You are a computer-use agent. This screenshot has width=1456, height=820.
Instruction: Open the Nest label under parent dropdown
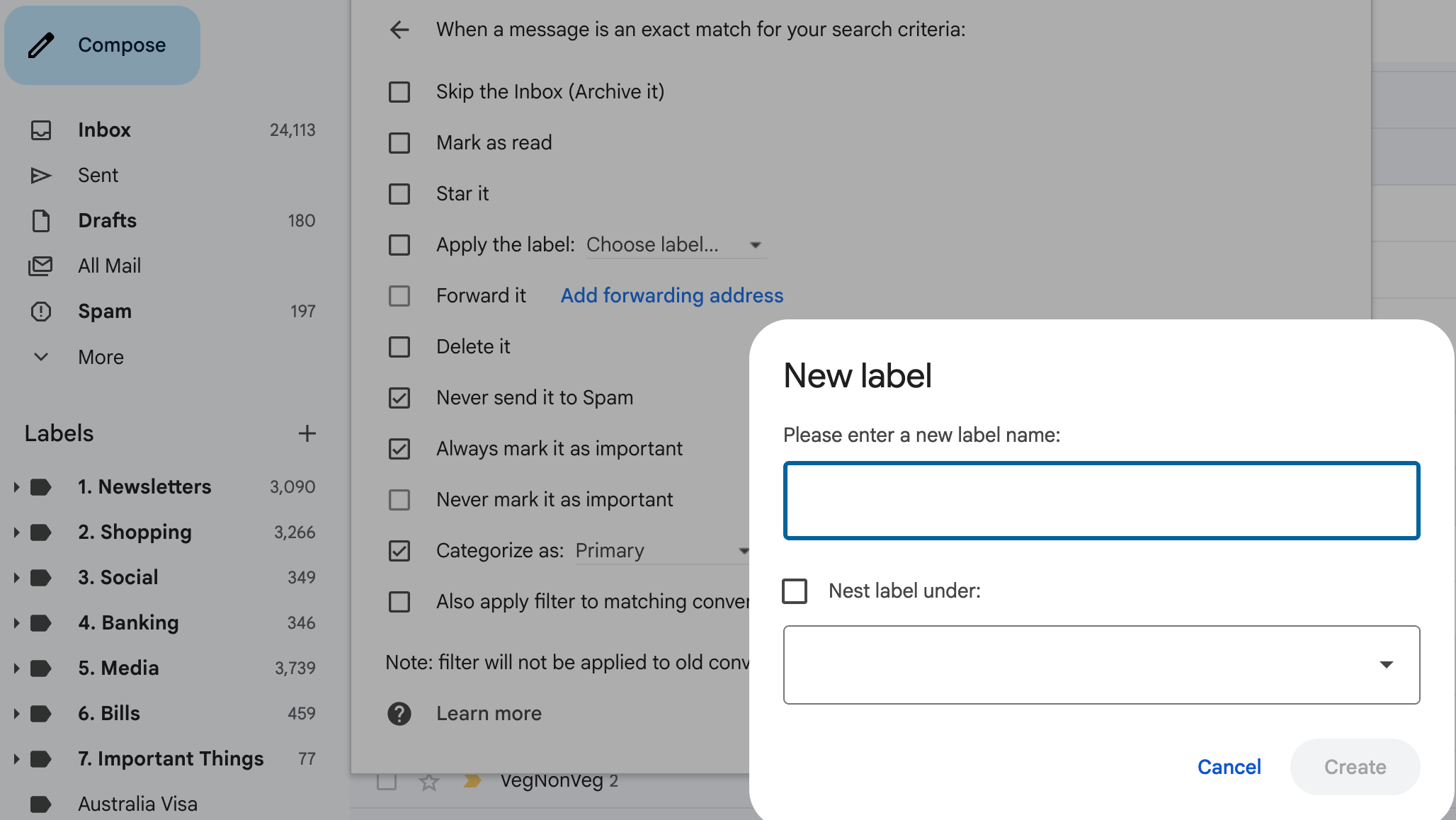point(1101,664)
